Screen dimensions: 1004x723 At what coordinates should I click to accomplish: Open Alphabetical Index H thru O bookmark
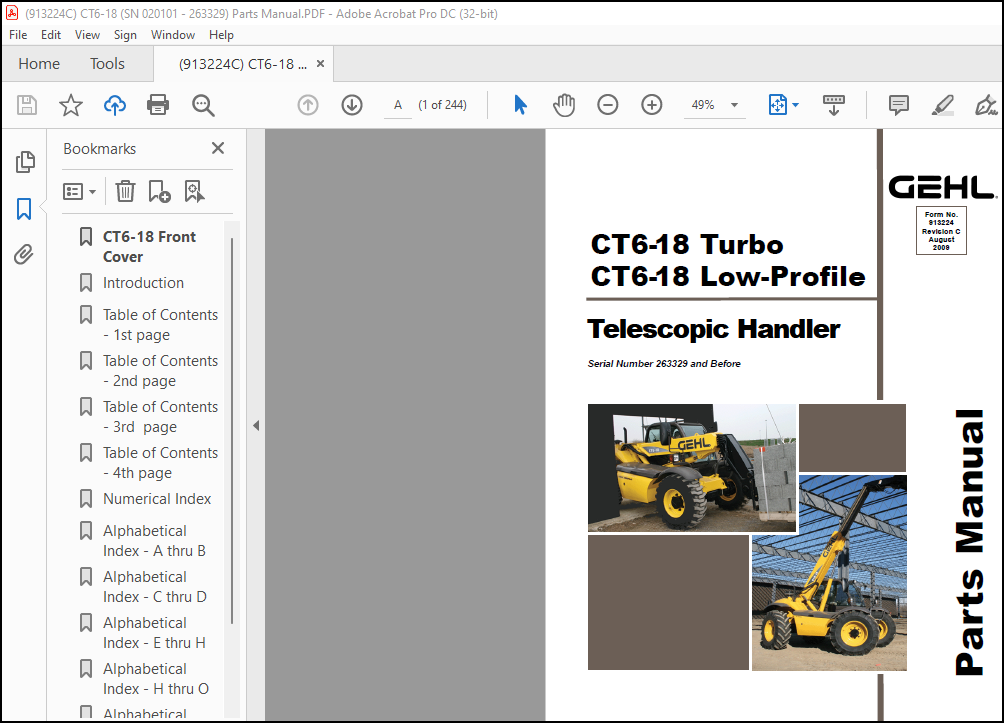point(156,679)
